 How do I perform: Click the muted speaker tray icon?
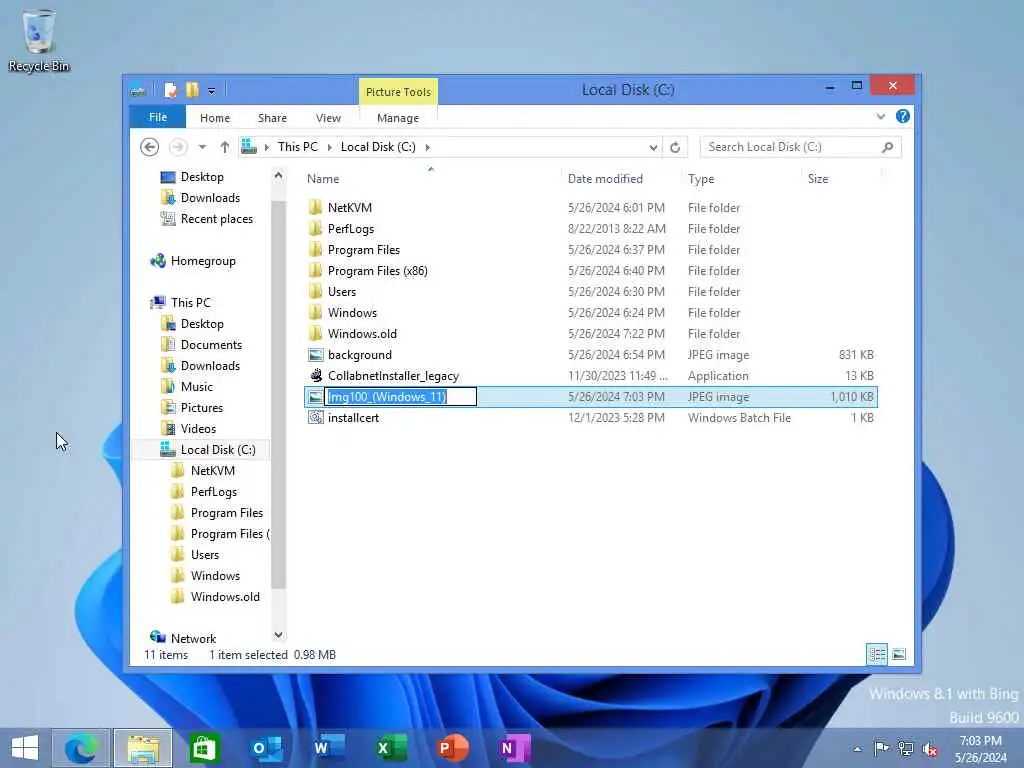pyautogui.click(x=930, y=749)
